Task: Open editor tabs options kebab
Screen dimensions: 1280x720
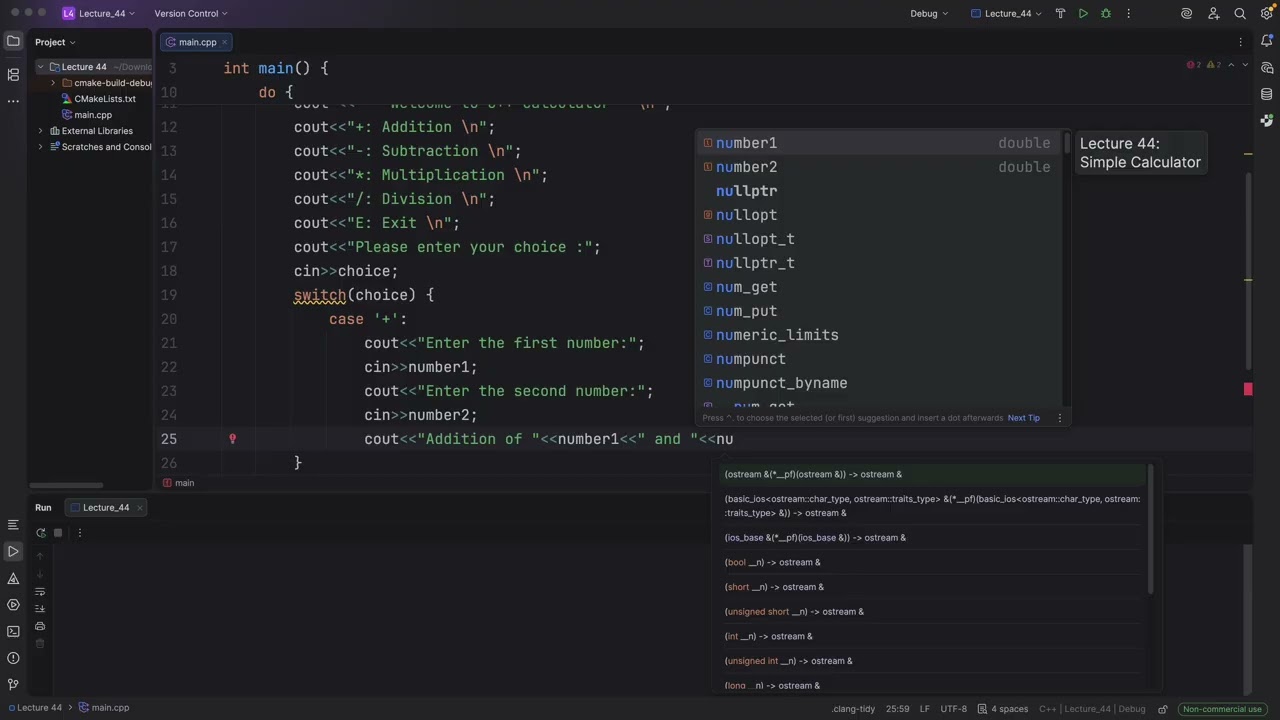Action: (1240, 42)
